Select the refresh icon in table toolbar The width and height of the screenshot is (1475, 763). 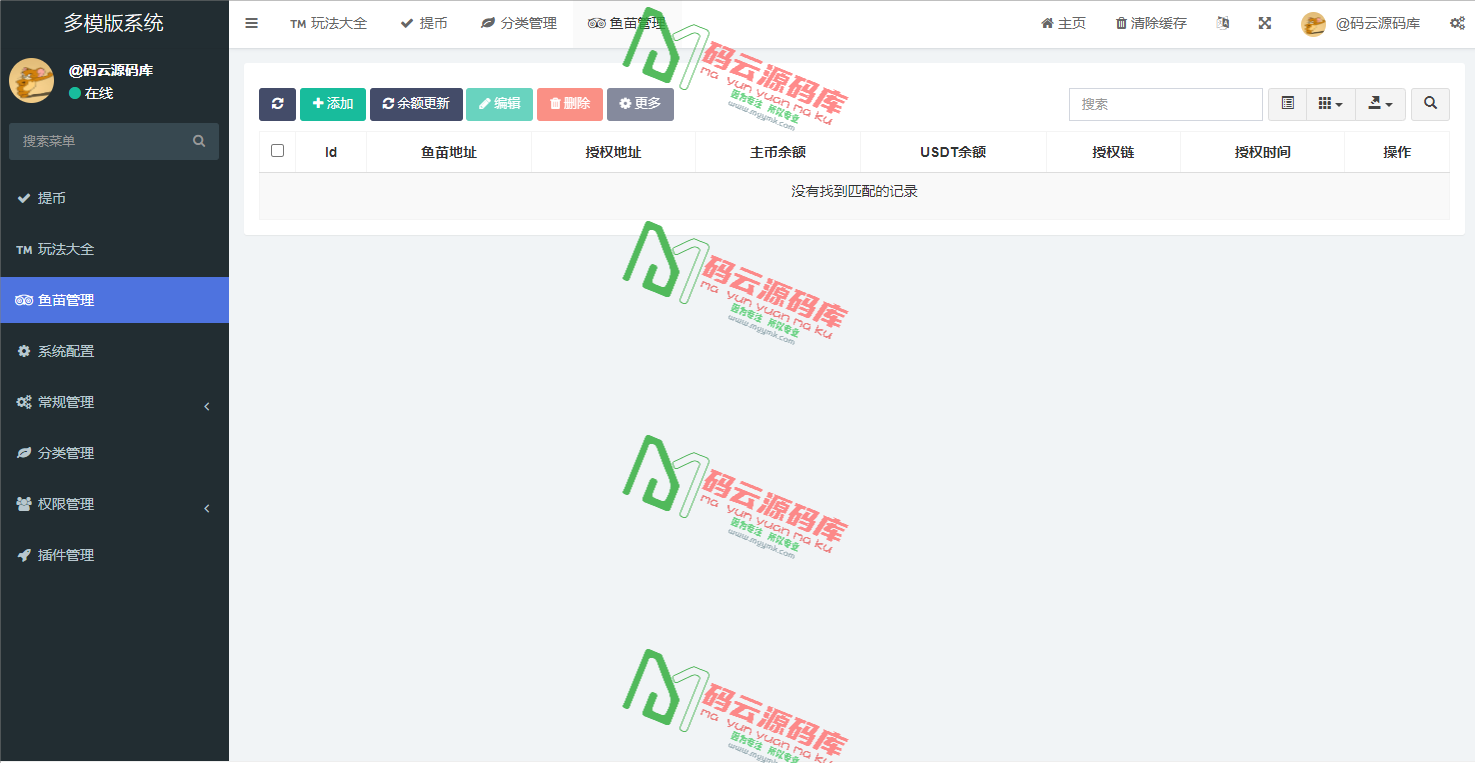[277, 104]
